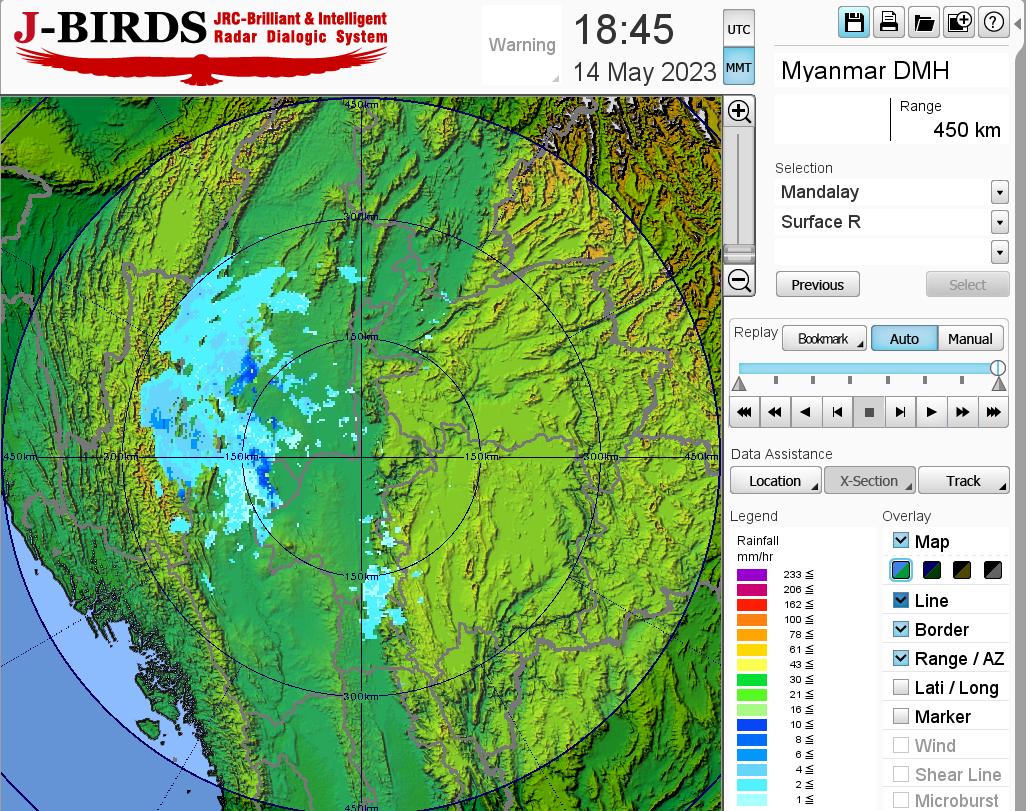Image resolution: width=1030 pixels, height=811 pixels.
Task: Zoom out using the magnifier minus icon
Action: click(739, 281)
